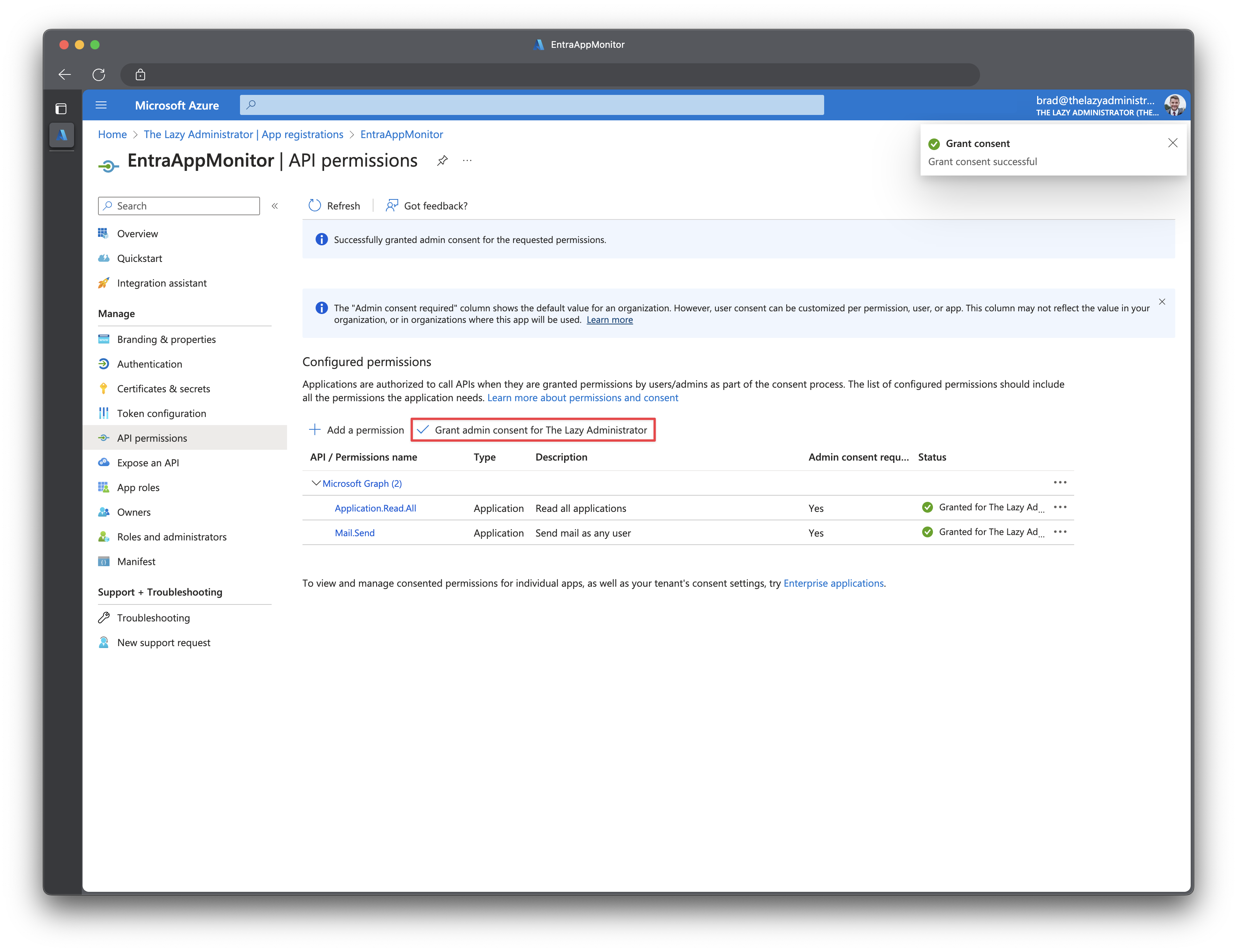The image size is (1237, 952).
Task: Click the Azure top search bar
Action: [x=532, y=105]
